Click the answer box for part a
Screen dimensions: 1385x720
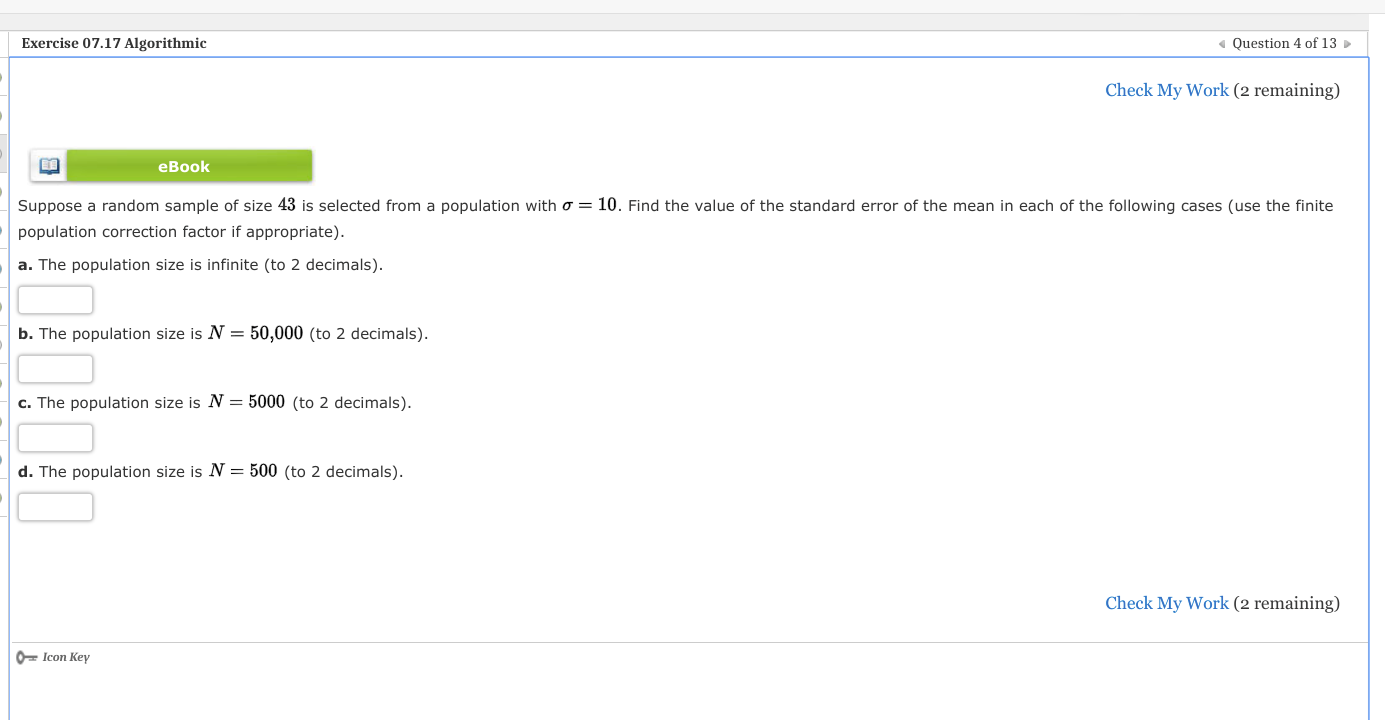55,299
